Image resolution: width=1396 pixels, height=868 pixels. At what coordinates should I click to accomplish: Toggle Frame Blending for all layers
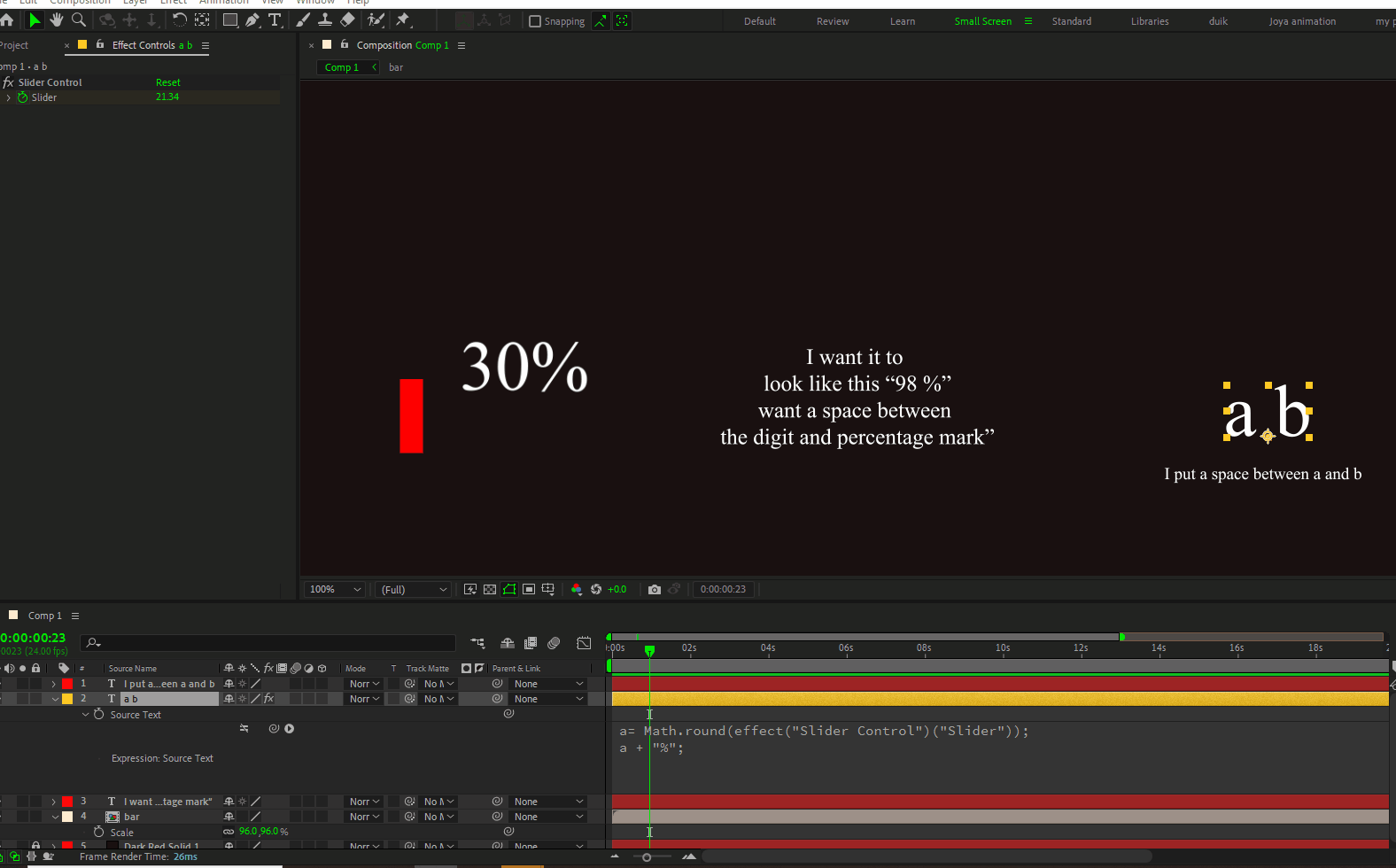[531, 643]
